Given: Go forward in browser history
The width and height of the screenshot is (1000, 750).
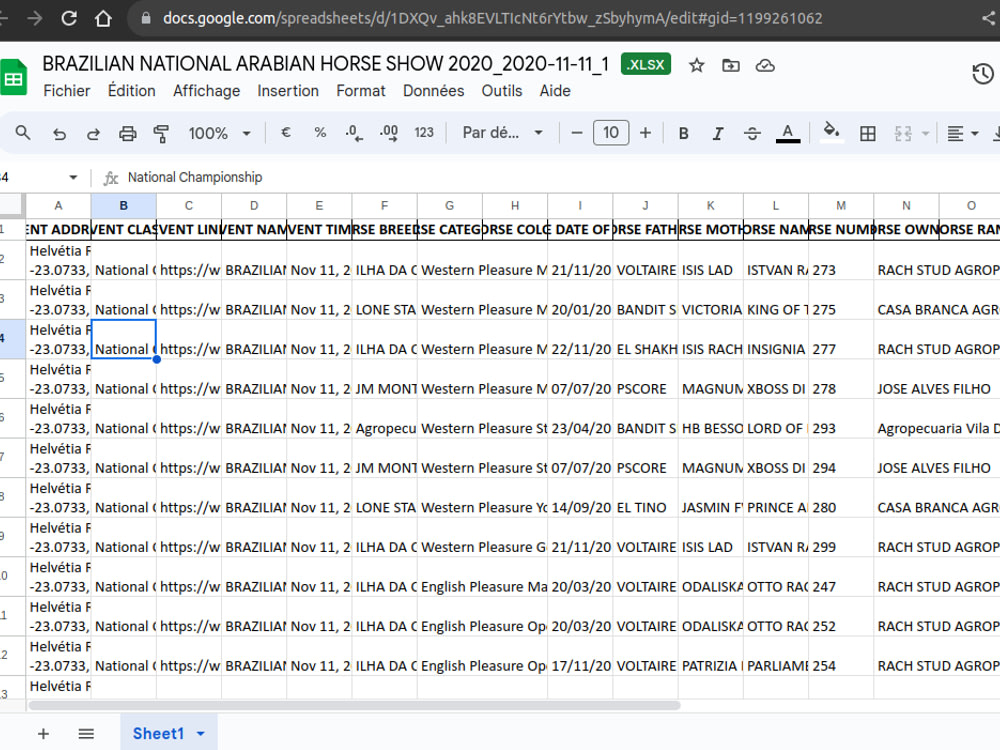Looking at the screenshot, I should pyautogui.click(x=34, y=18).
